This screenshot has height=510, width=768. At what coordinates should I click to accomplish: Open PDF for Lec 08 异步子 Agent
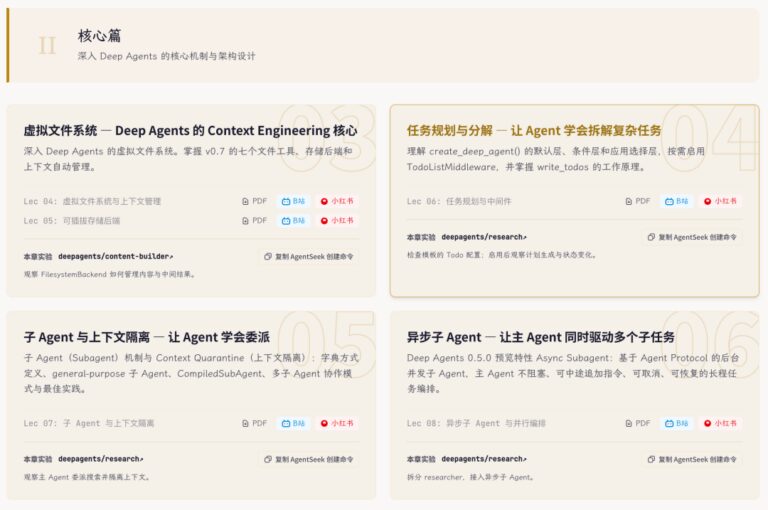pos(638,423)
